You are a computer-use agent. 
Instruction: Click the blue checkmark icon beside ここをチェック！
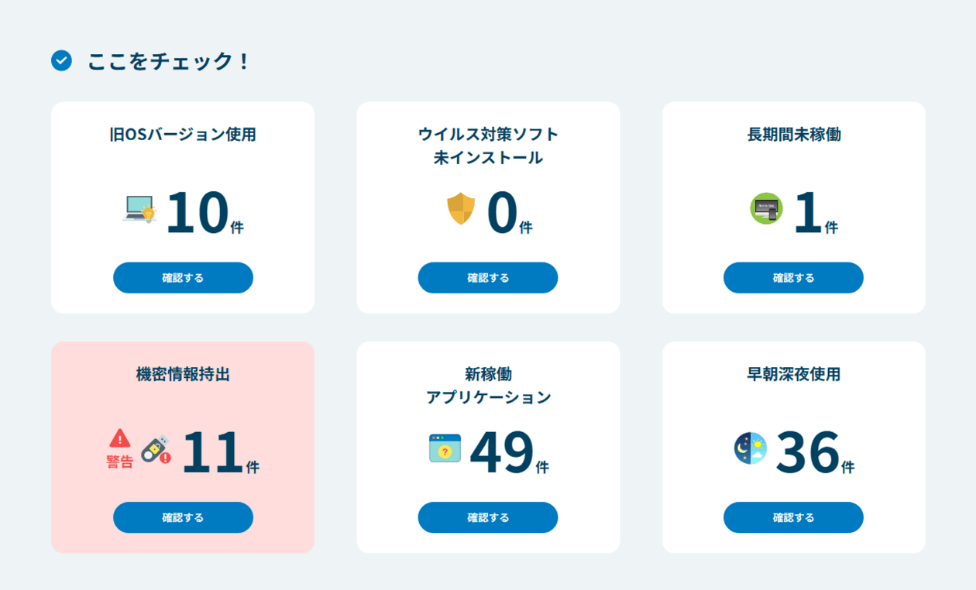[63, 60]
